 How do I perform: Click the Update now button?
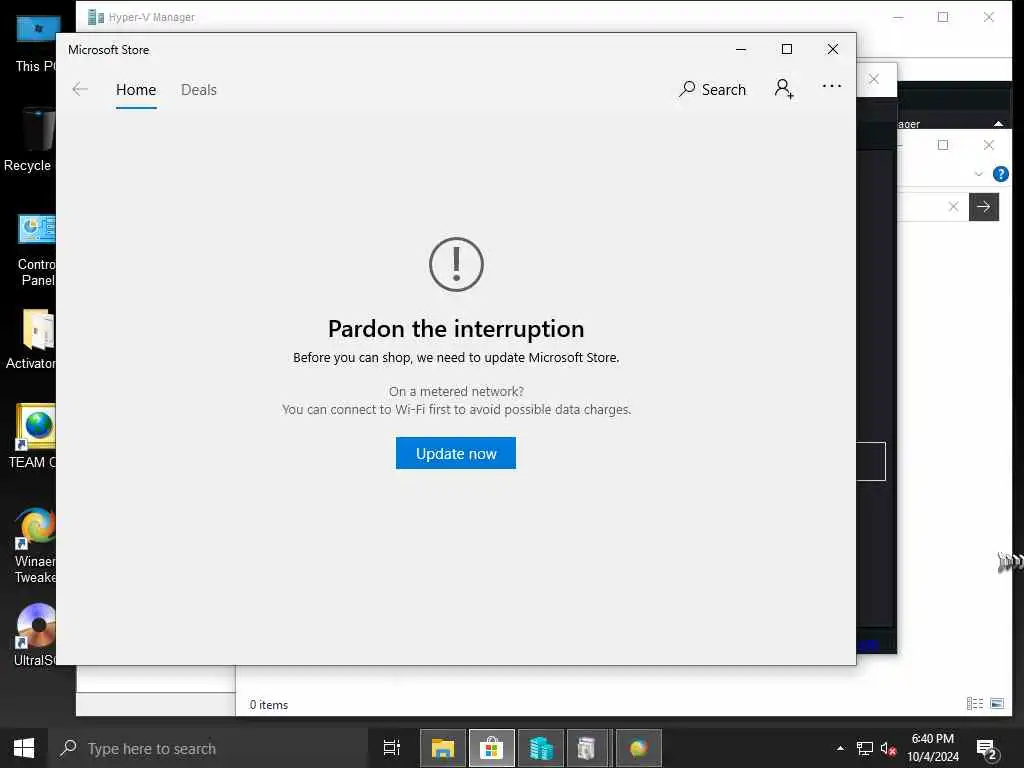click(x=456, y=453)
